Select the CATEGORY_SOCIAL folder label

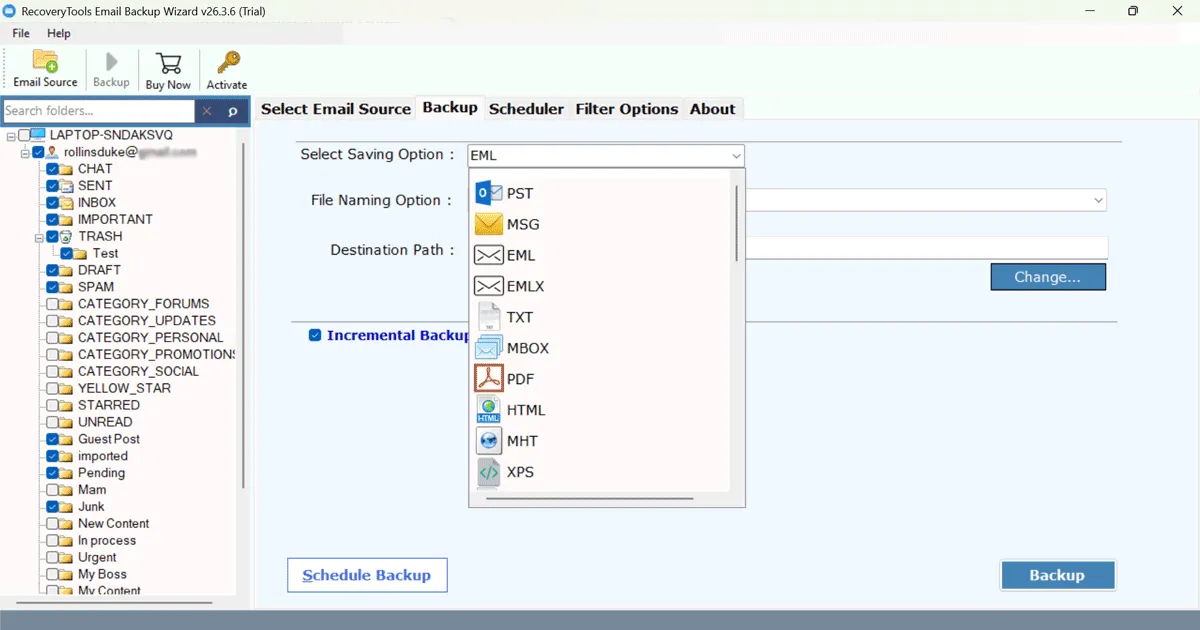[138, 371]
